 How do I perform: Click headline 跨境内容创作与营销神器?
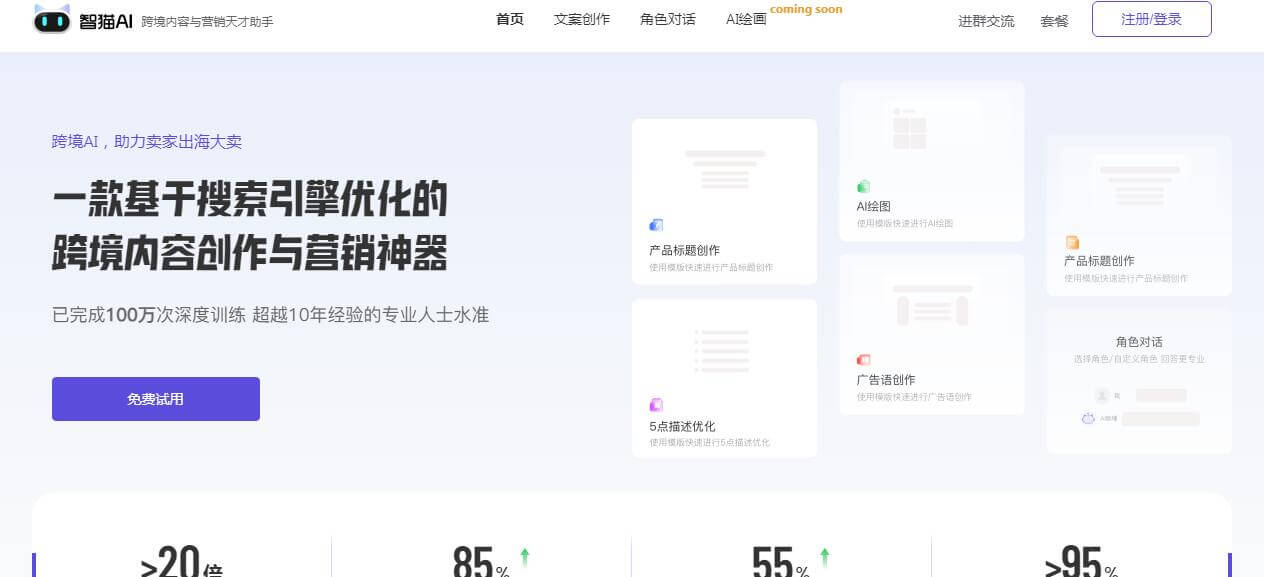pyautogui.click(x=250, y=254)
